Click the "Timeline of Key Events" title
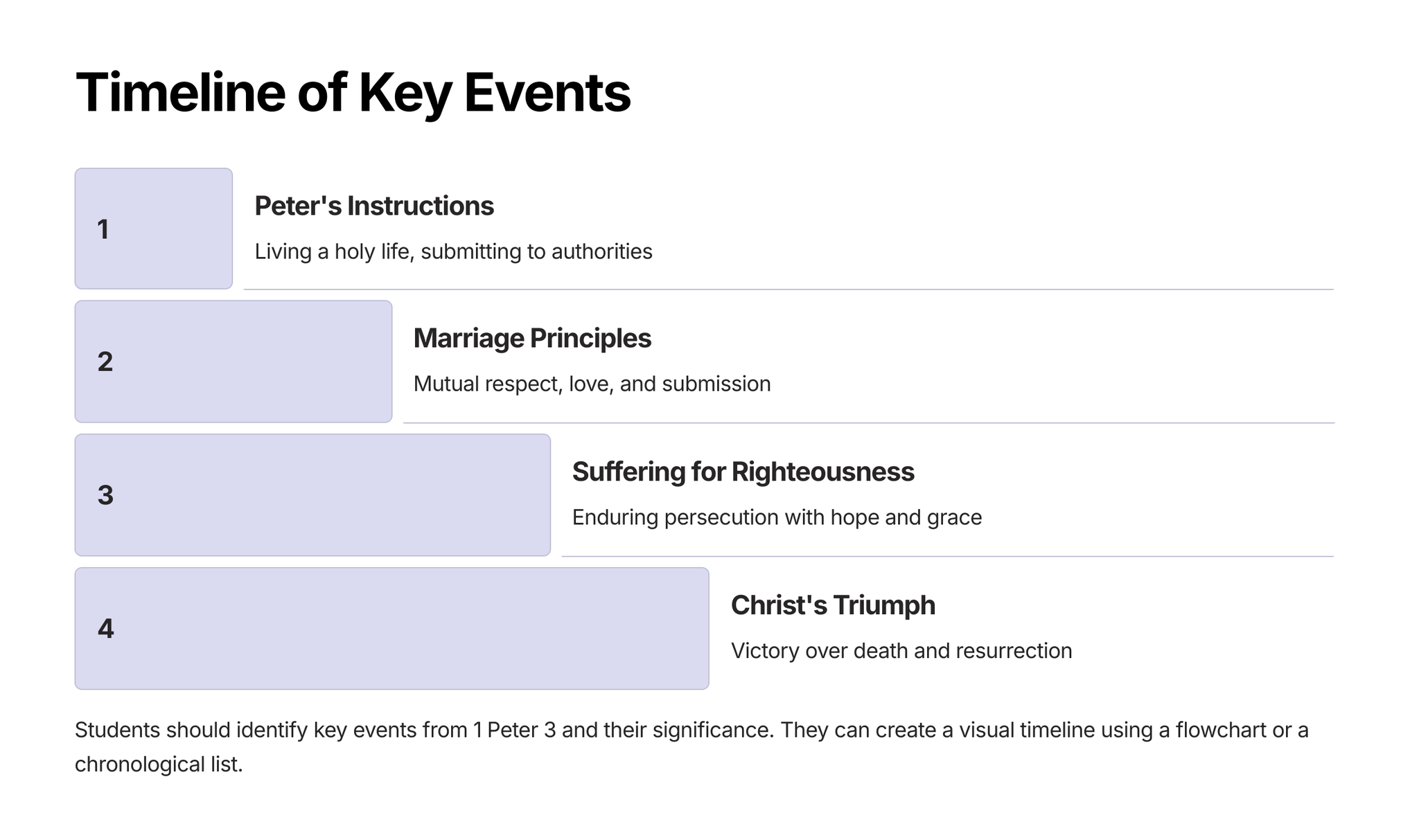Viewport: 1419px width, 840px height. click(353, 92)
